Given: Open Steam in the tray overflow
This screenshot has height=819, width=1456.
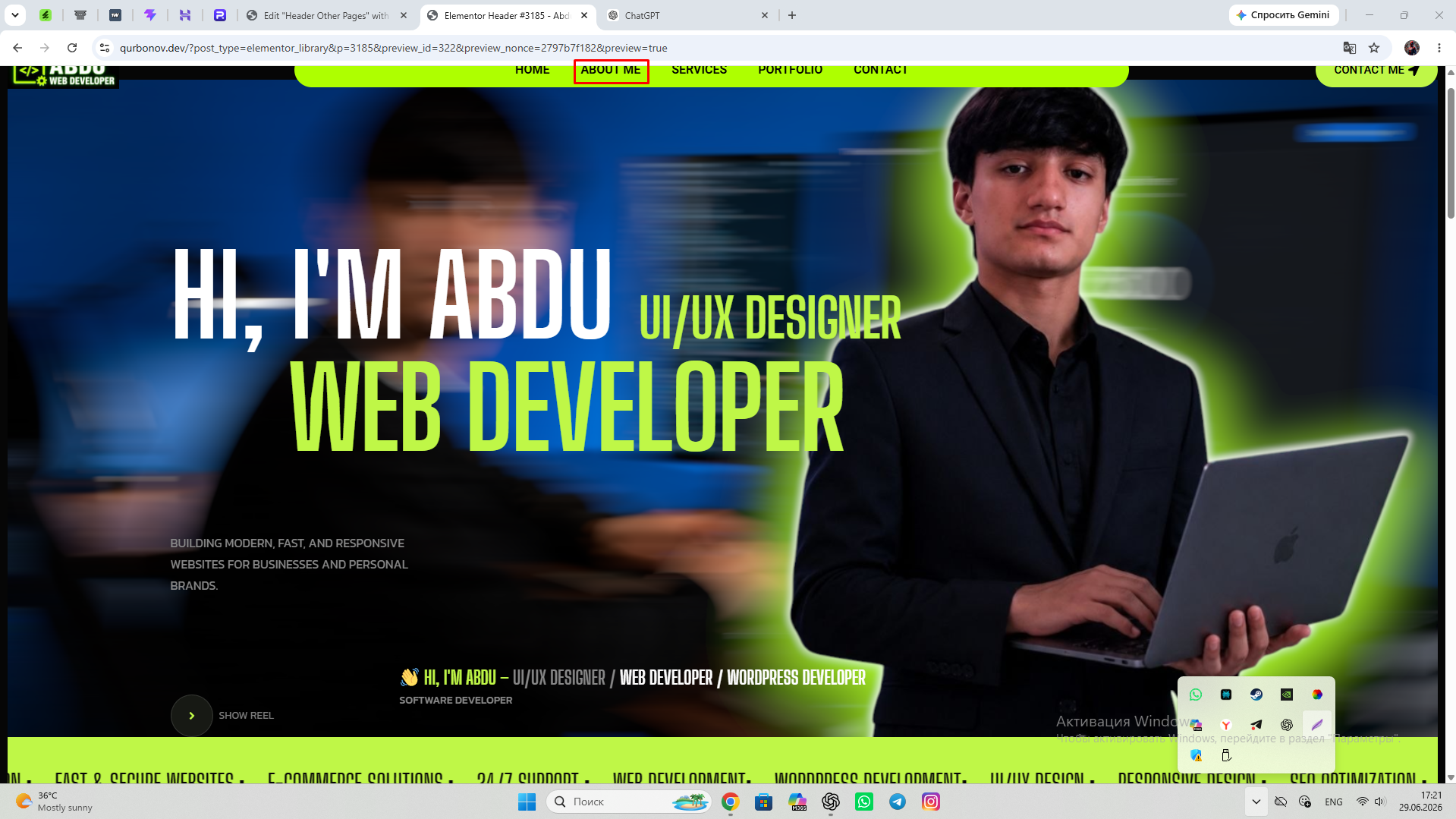Looking at the screenshot, I should (1256, 695).
